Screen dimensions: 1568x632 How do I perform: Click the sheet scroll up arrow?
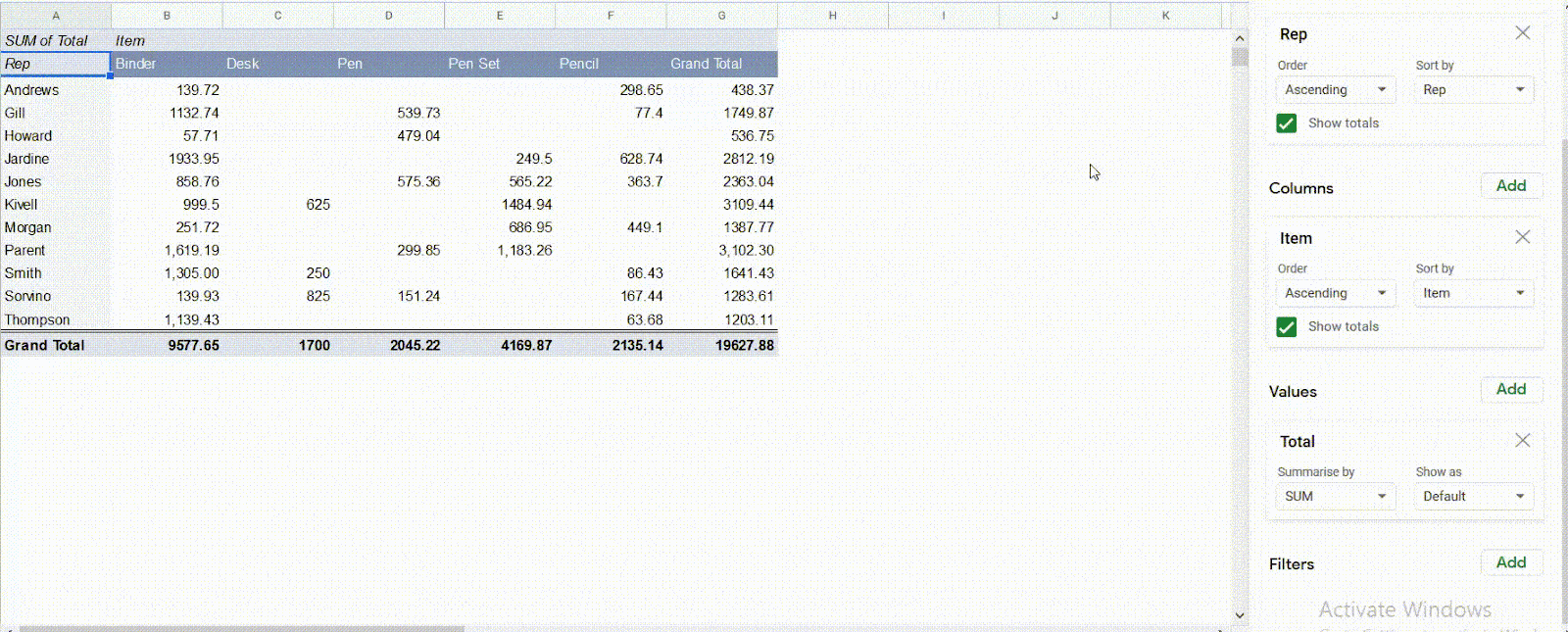tap(1240, 38)
